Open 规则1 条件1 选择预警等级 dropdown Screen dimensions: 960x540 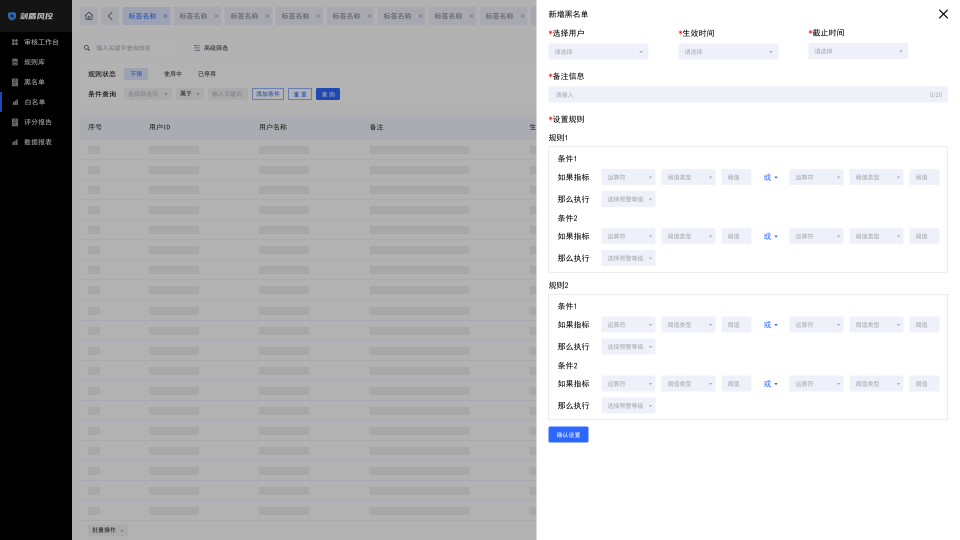[628, 200]
